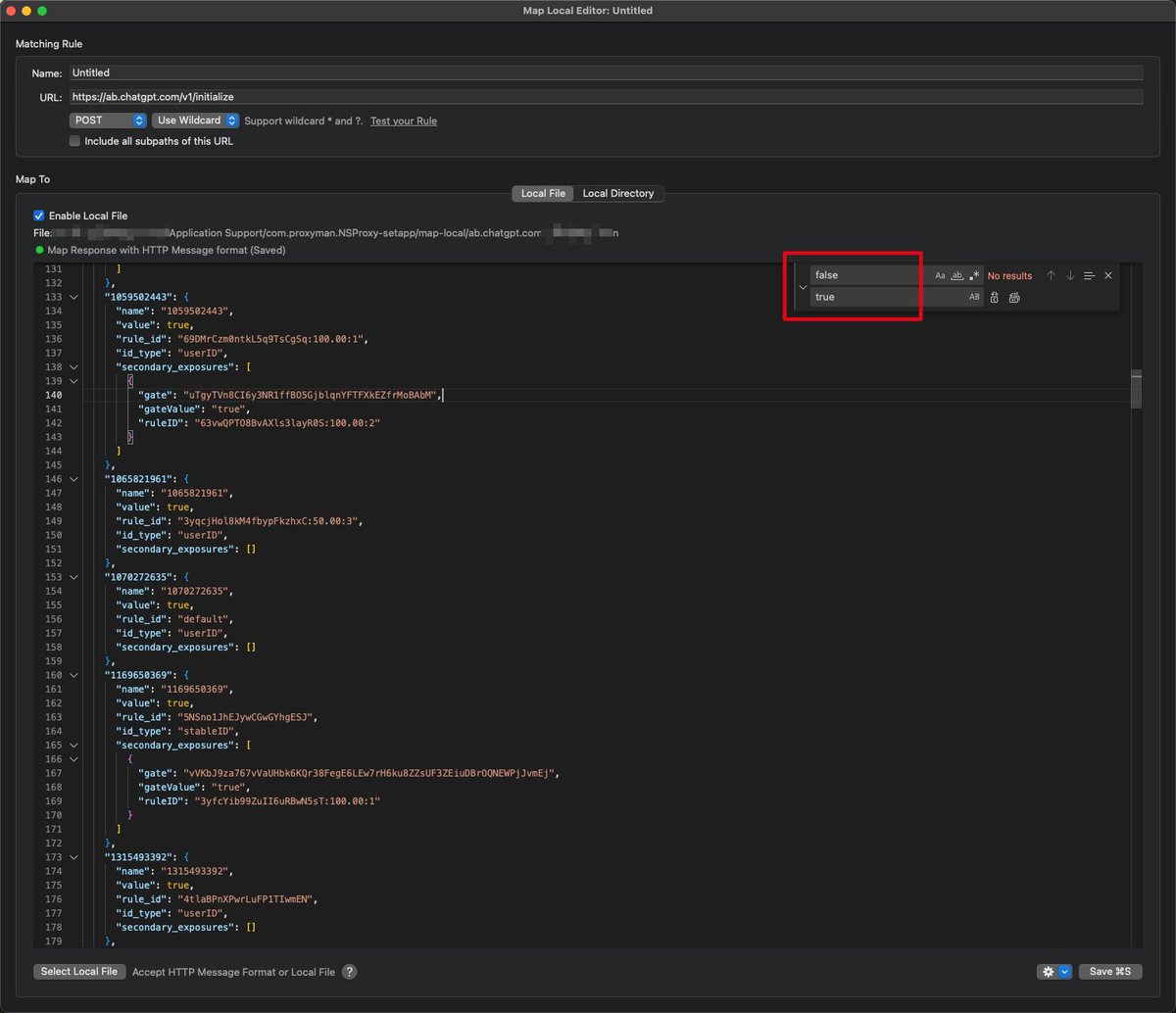Open the POST method dropdown

108,121
